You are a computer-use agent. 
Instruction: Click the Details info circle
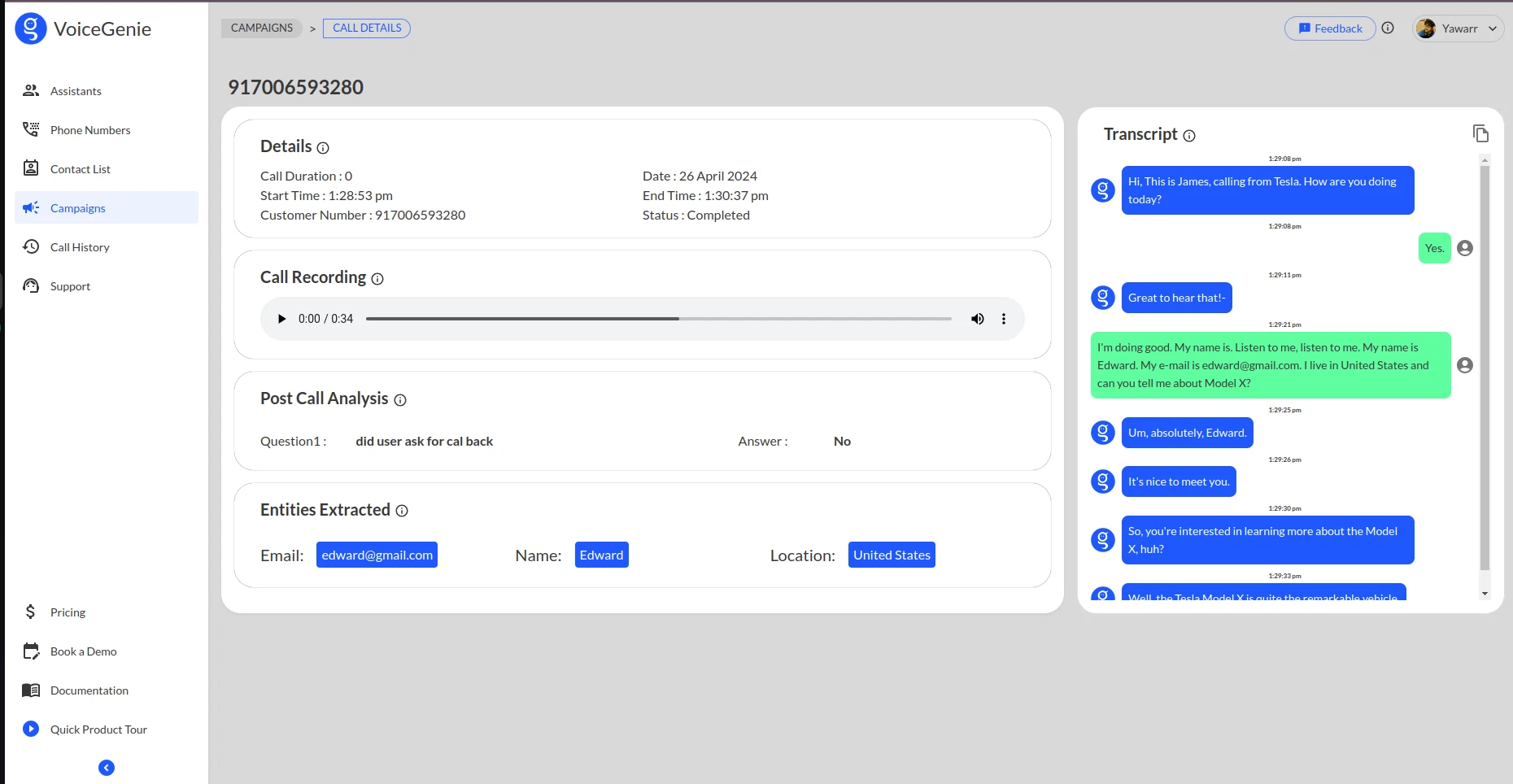click(x=323, y=148)
